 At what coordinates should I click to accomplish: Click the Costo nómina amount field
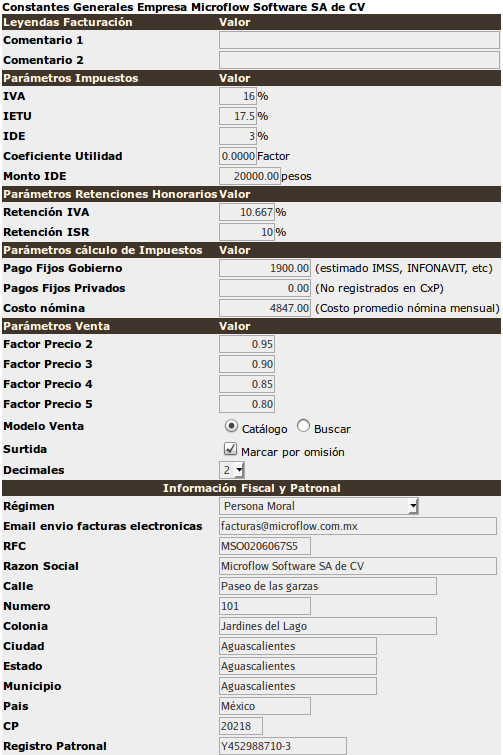[265, 308]
